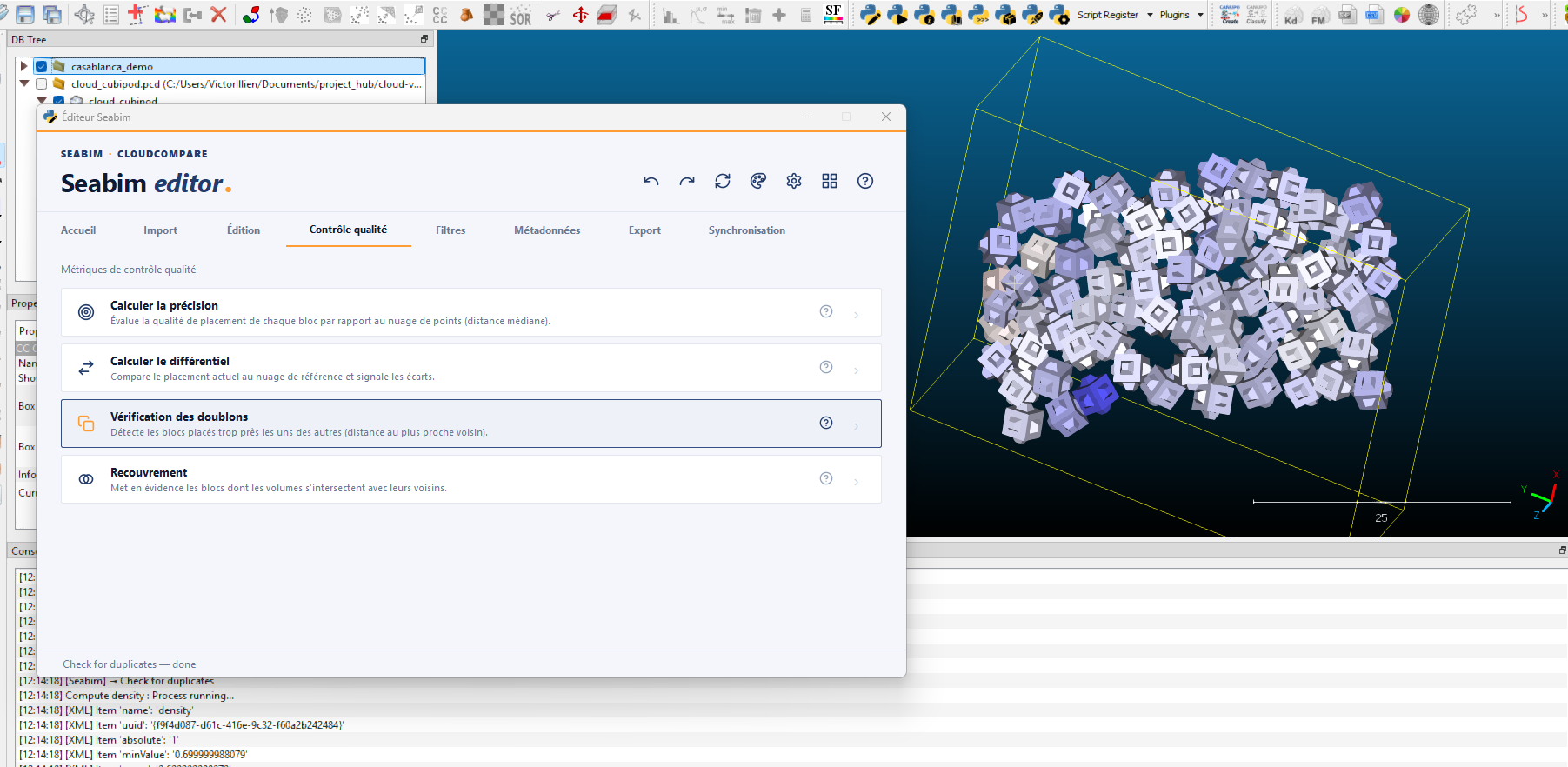Screen dimensions: 1568x767
Task: Switch to the Filtres tab
Action: pos(450,230)
